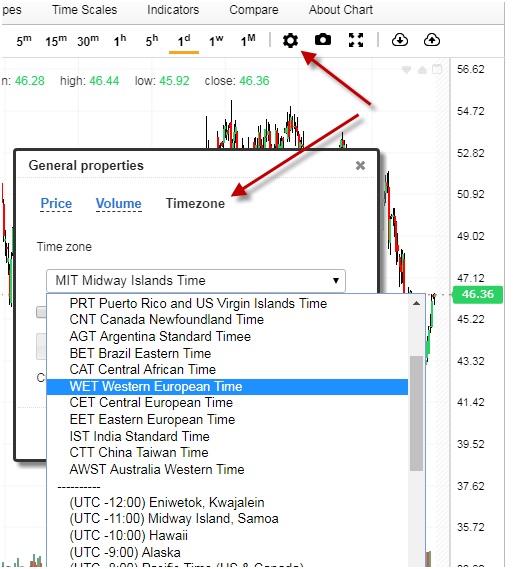Close the General properties dialog
The height and width of the screenshot is (569, 513).
click(360, 165)
